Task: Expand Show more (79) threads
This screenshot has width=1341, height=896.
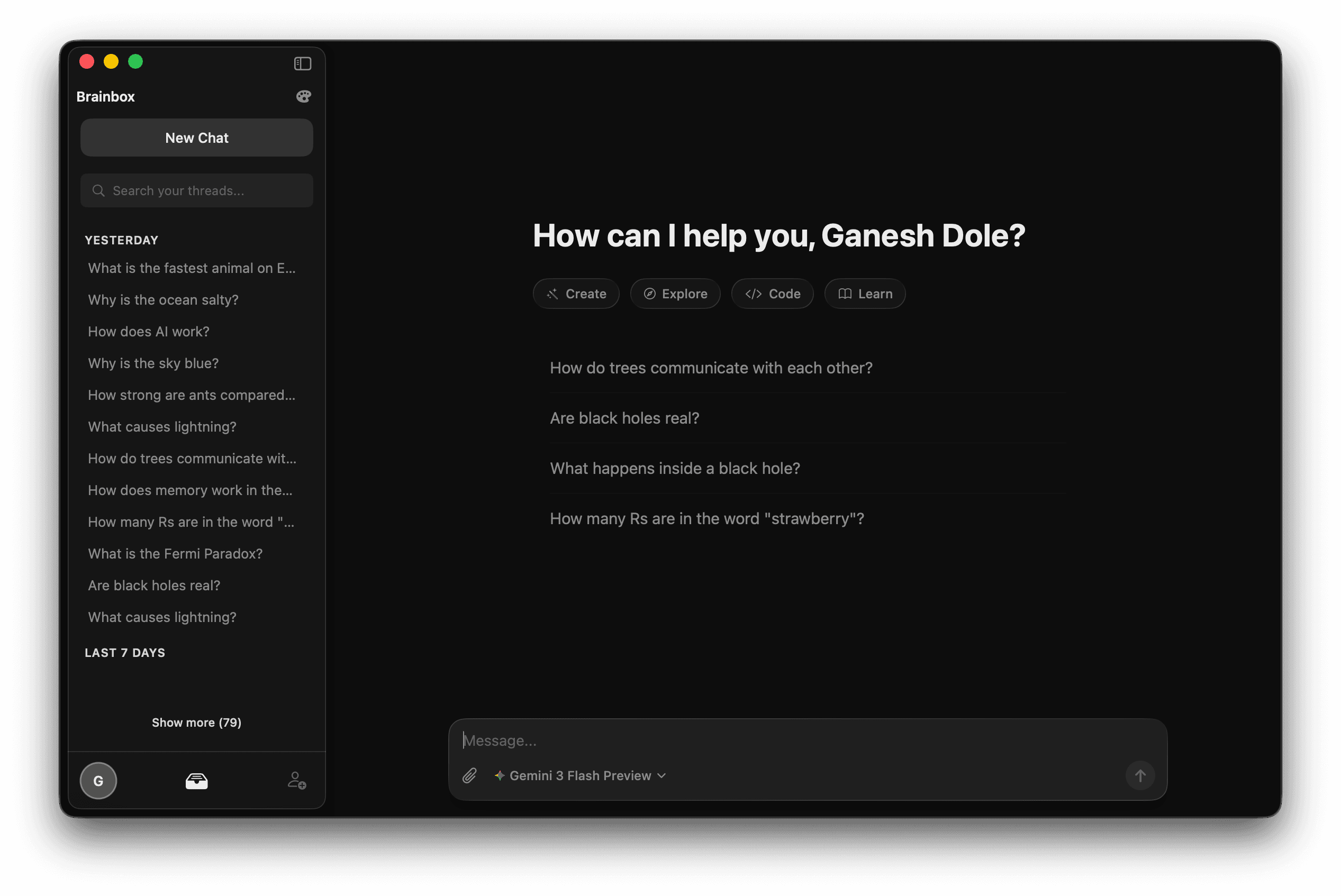Action: tap(197, 723)
